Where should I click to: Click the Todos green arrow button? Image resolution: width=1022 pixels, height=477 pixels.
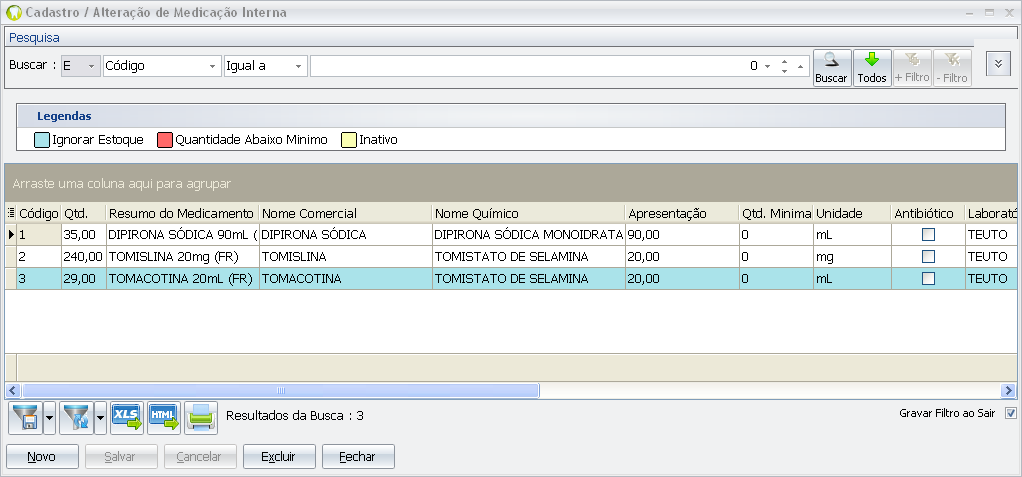872,68
